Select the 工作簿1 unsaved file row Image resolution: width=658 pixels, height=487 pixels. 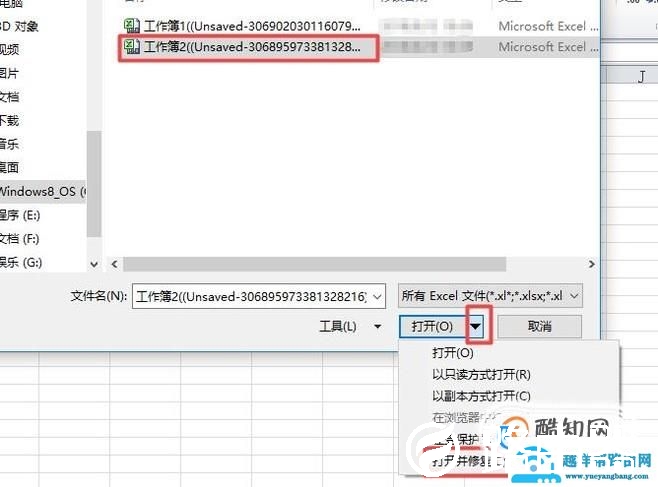(359, 26)
